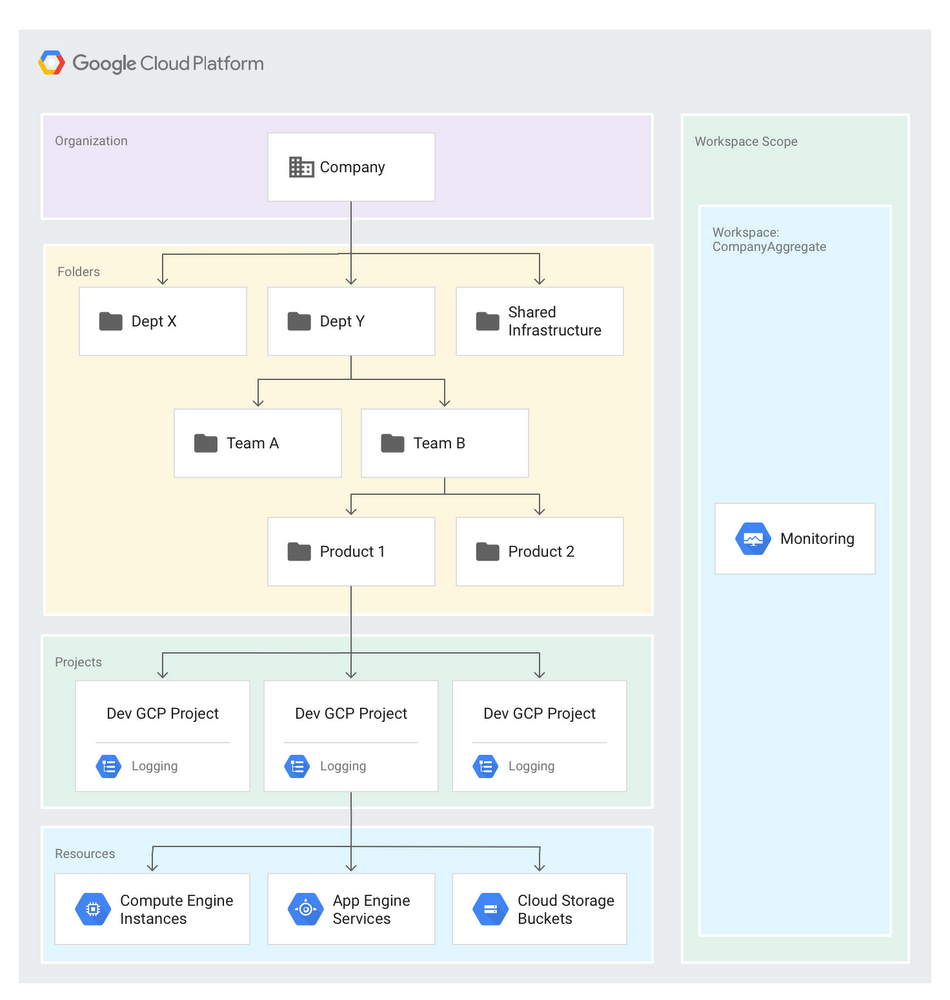Click the Resources section label
Image resolution: width=950 pixels, height=1000 pixels.
coord(85,854)
